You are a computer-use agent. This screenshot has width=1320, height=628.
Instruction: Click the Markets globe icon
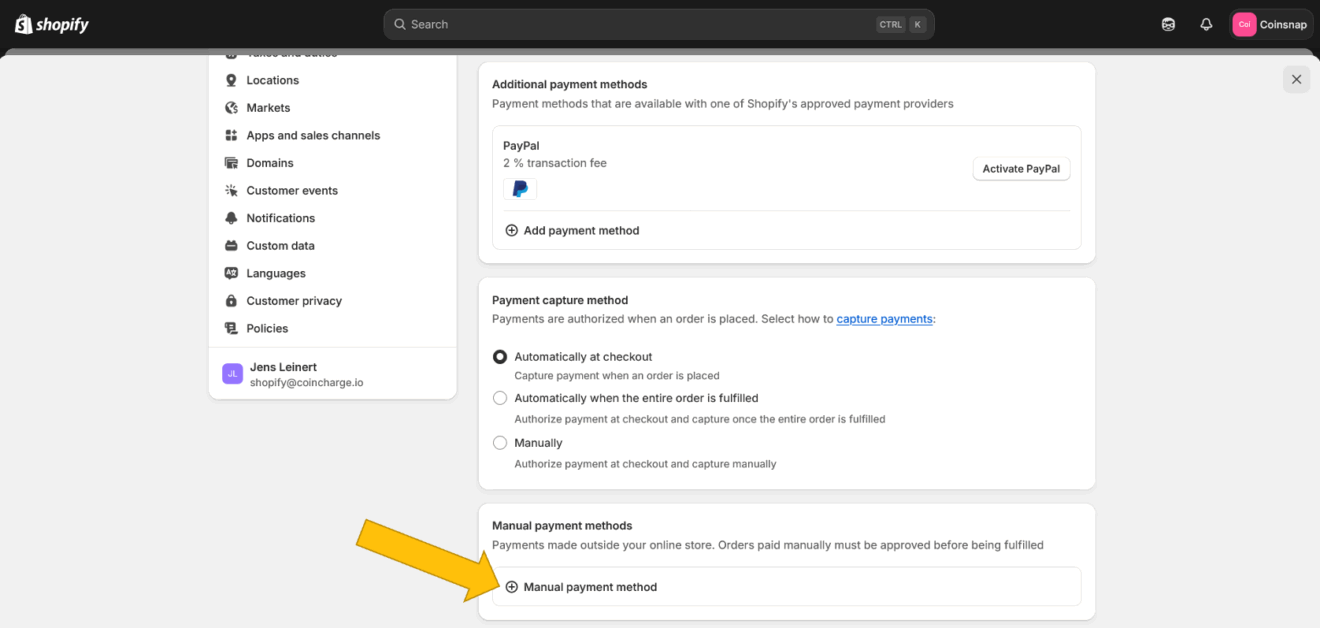pyautogui.click(x=232, y=108)
